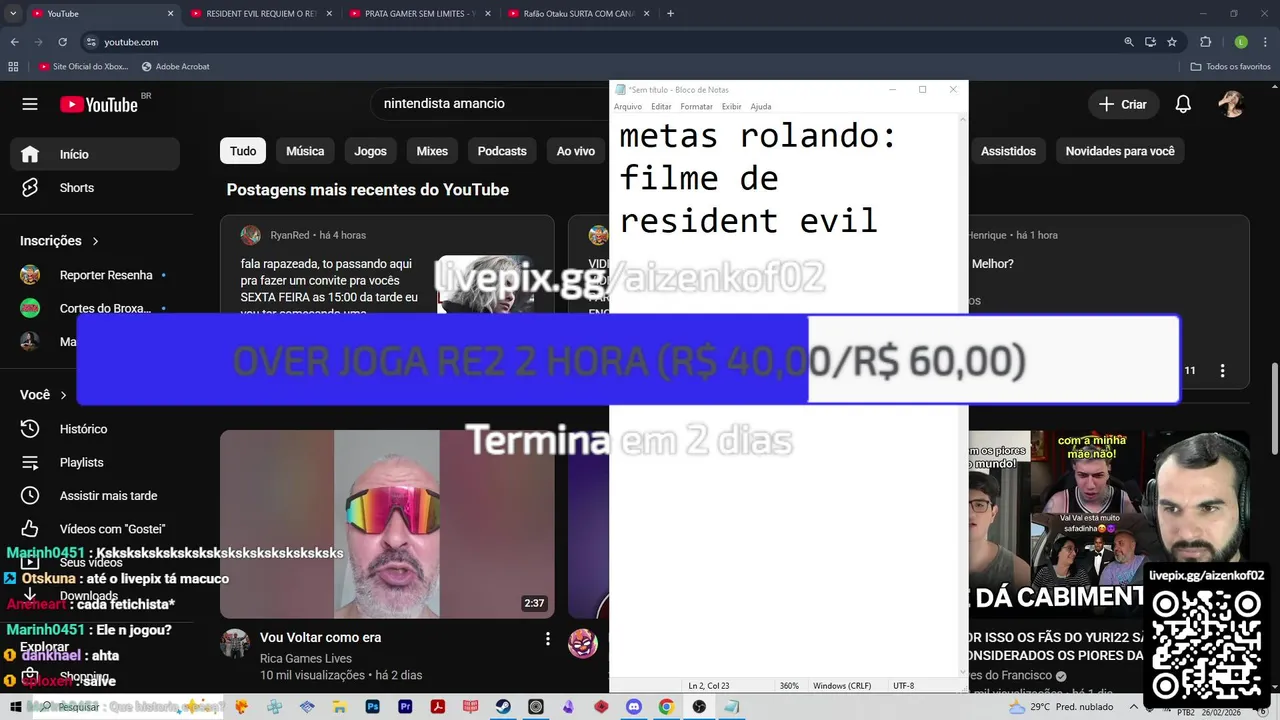Open the Chrome tab search dropdown

click(x=12, y=14)
